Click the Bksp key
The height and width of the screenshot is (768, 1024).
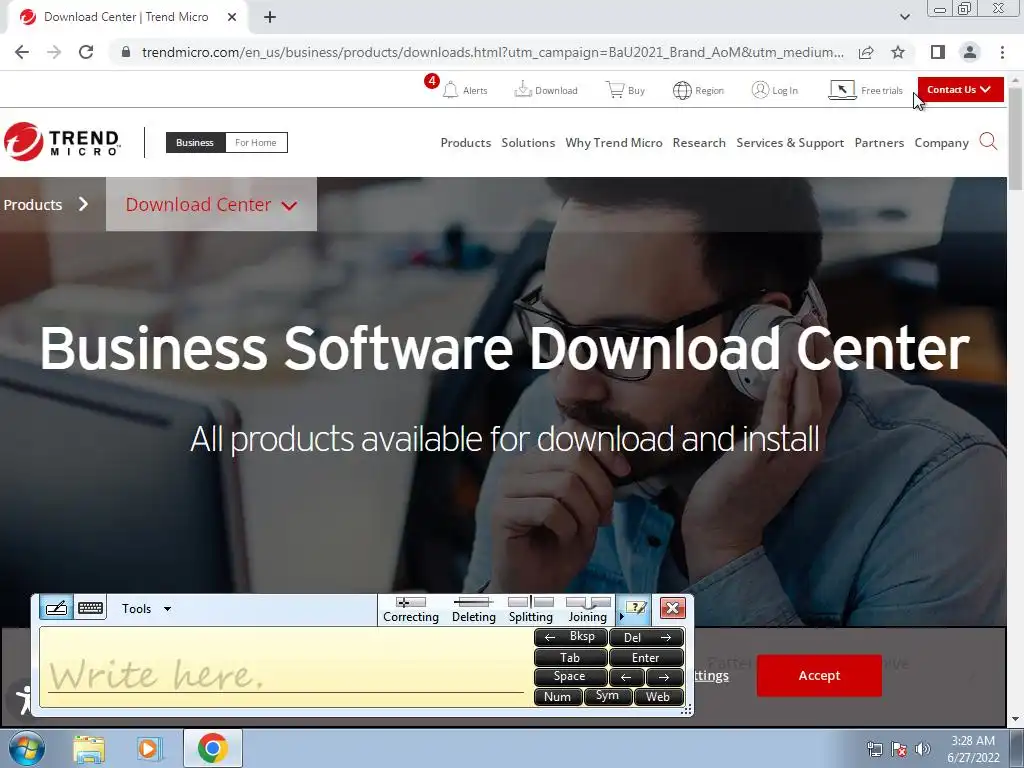click(x=571, y=637)
